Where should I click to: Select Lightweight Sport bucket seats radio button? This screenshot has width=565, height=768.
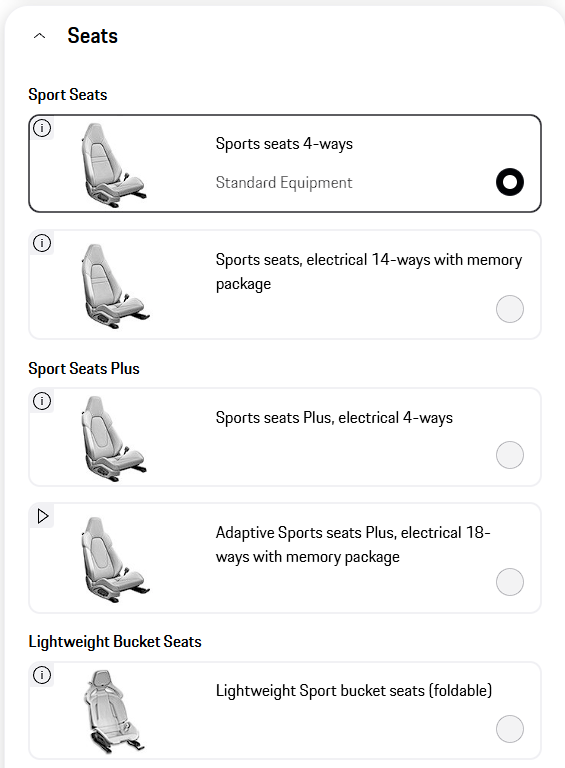(x=510, y=729)
